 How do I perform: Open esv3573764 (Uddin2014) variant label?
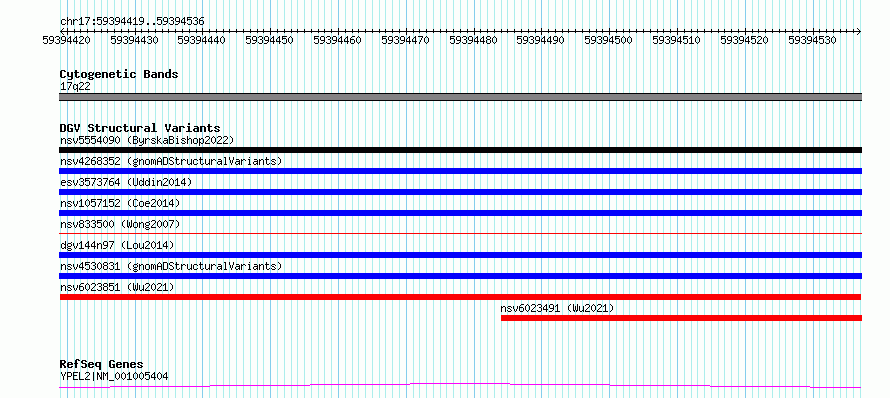pyautogui.click(x=126, y=182)
